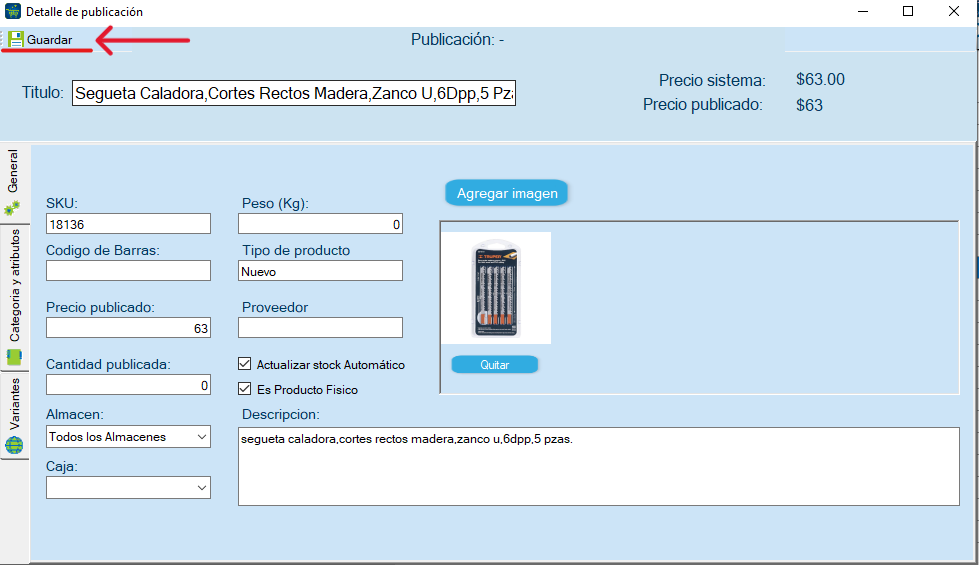
Task: Click the globe icon on Variantes tab
Action: tap(14, 445)
